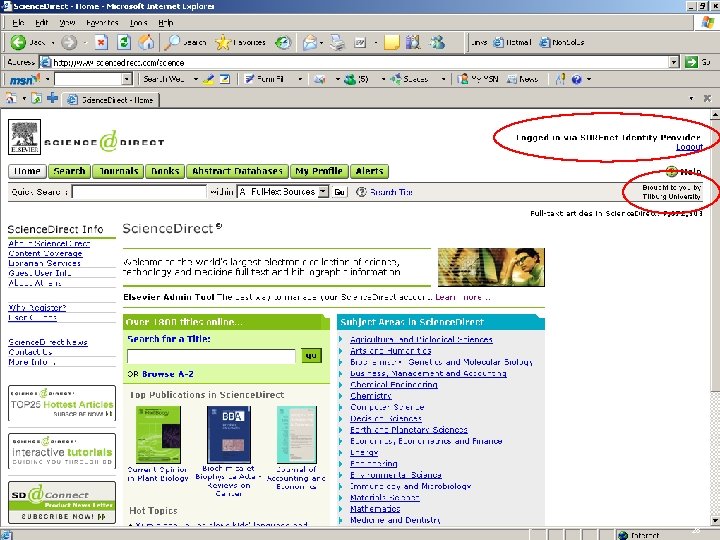Screen dimensions: 720x540
Task: Expand the MSN Spaces dropdown arrow
Action: 443,79
